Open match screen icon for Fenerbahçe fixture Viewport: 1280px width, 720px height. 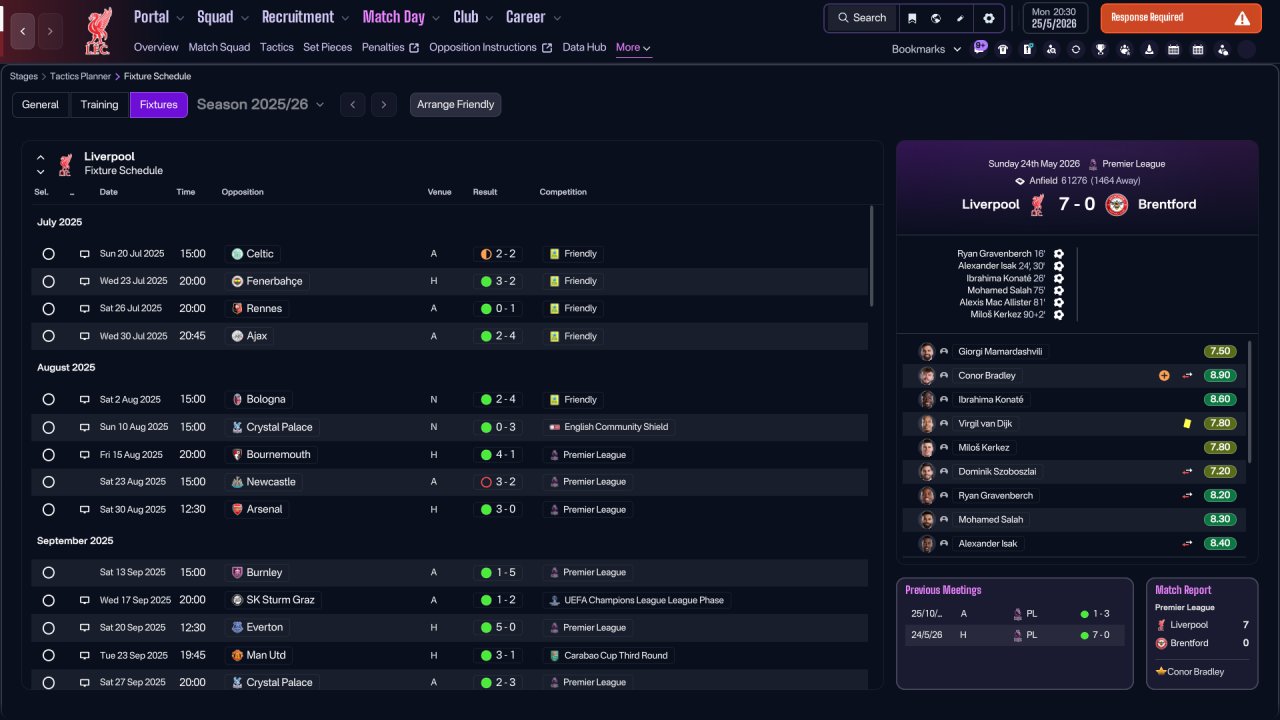(x=85, y=281)
